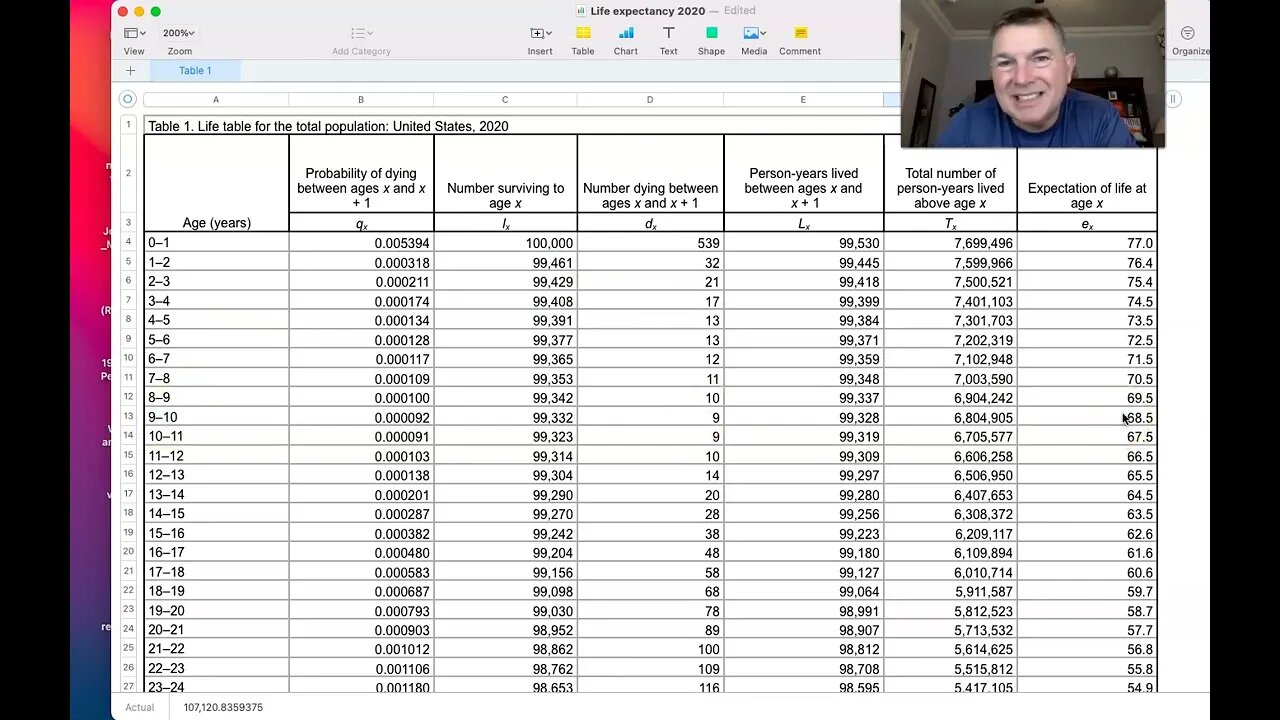The width and height of the screenshot is (1280, 720).
Task: Click the age cell '10–11'
Action: tap(216, 437)
